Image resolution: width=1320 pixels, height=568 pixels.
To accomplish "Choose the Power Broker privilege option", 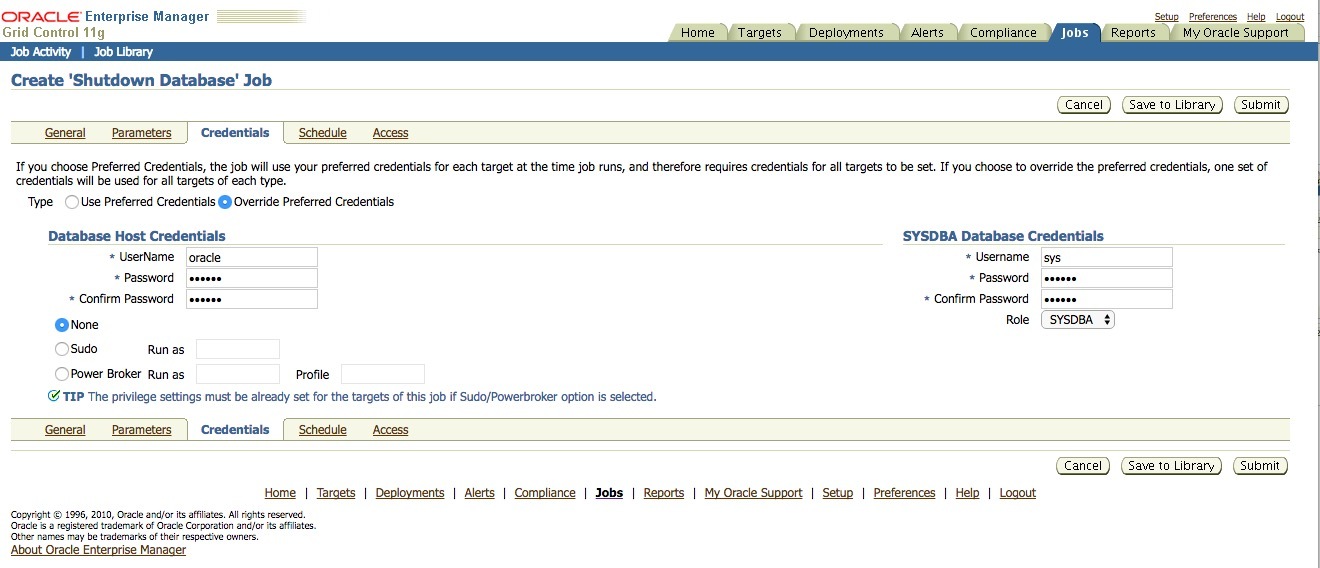I will click(62, 374).
